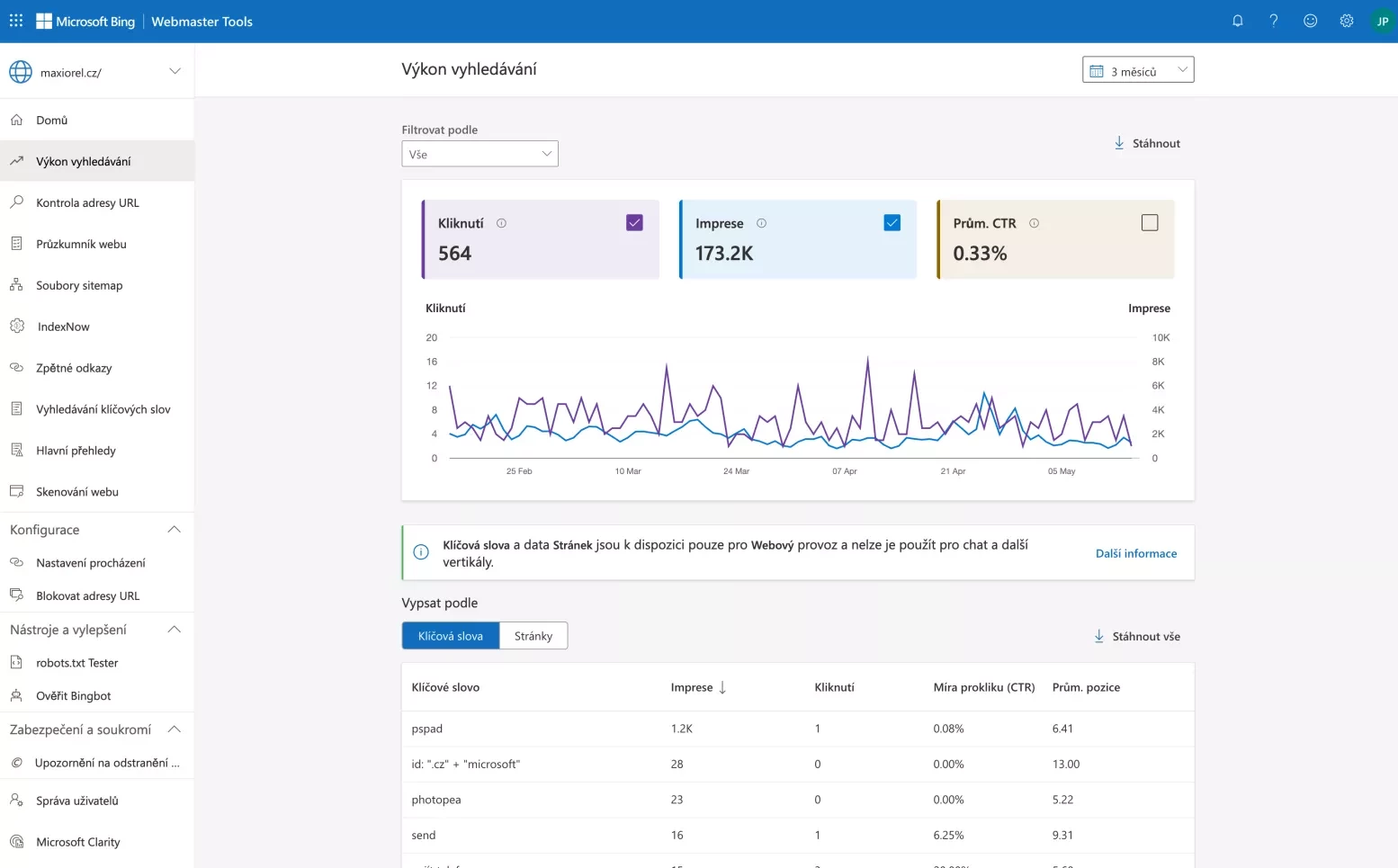Screen dimensions: 1398x868
Task: Expand the maxiorel.cz site selector
Action: [175, 71]
